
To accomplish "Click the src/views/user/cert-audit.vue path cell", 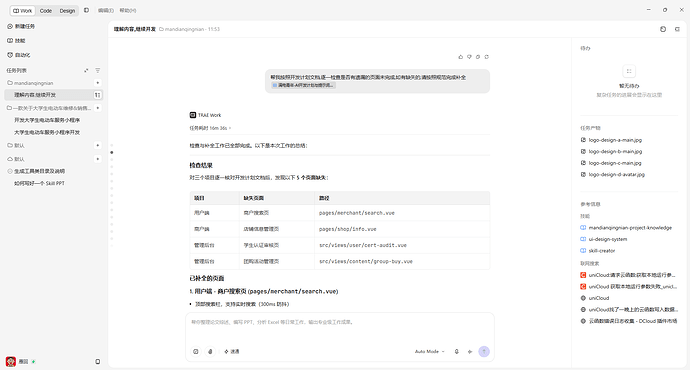I will tap(363, 245).
